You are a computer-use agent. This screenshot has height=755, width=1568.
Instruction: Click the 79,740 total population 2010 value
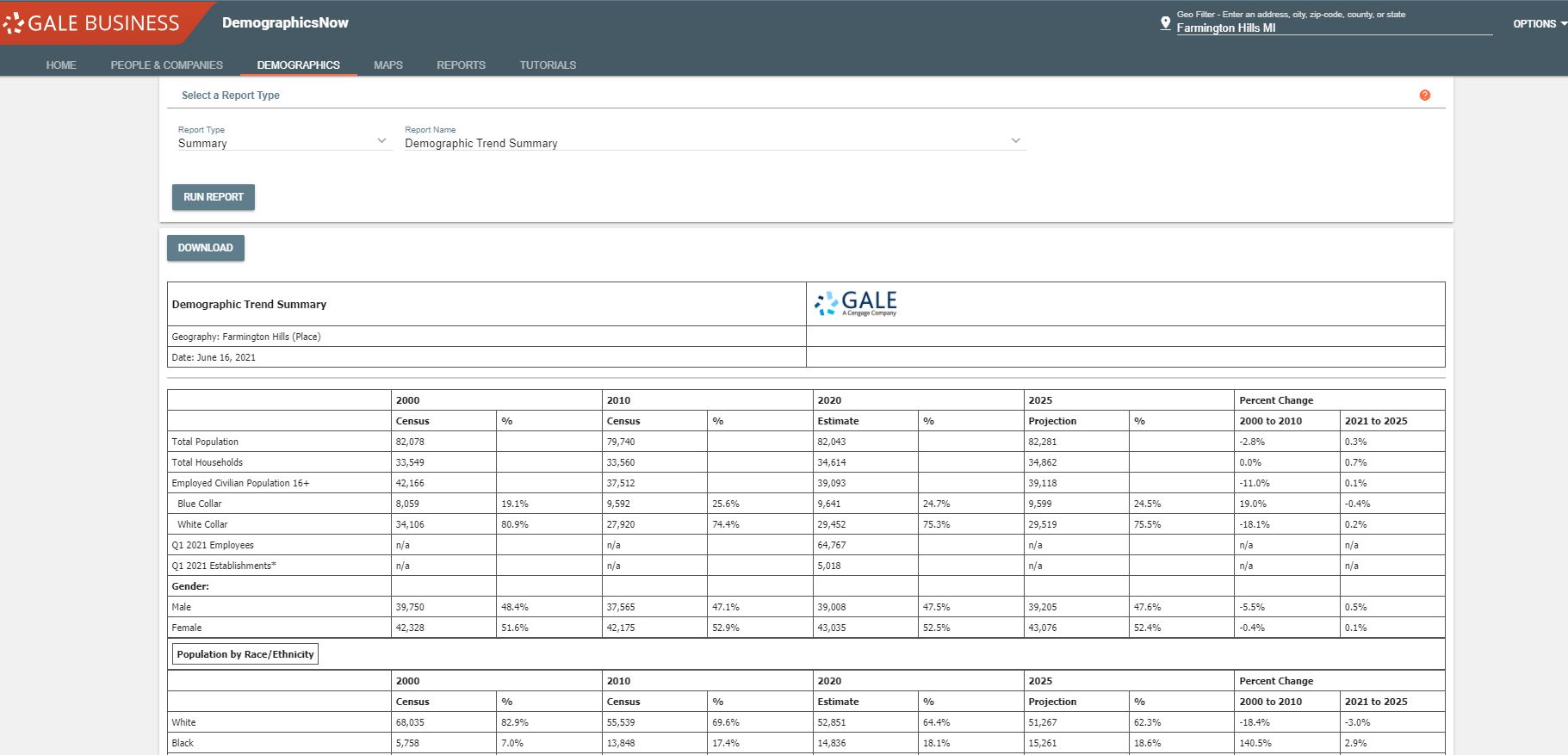click(x=621, y=442)
